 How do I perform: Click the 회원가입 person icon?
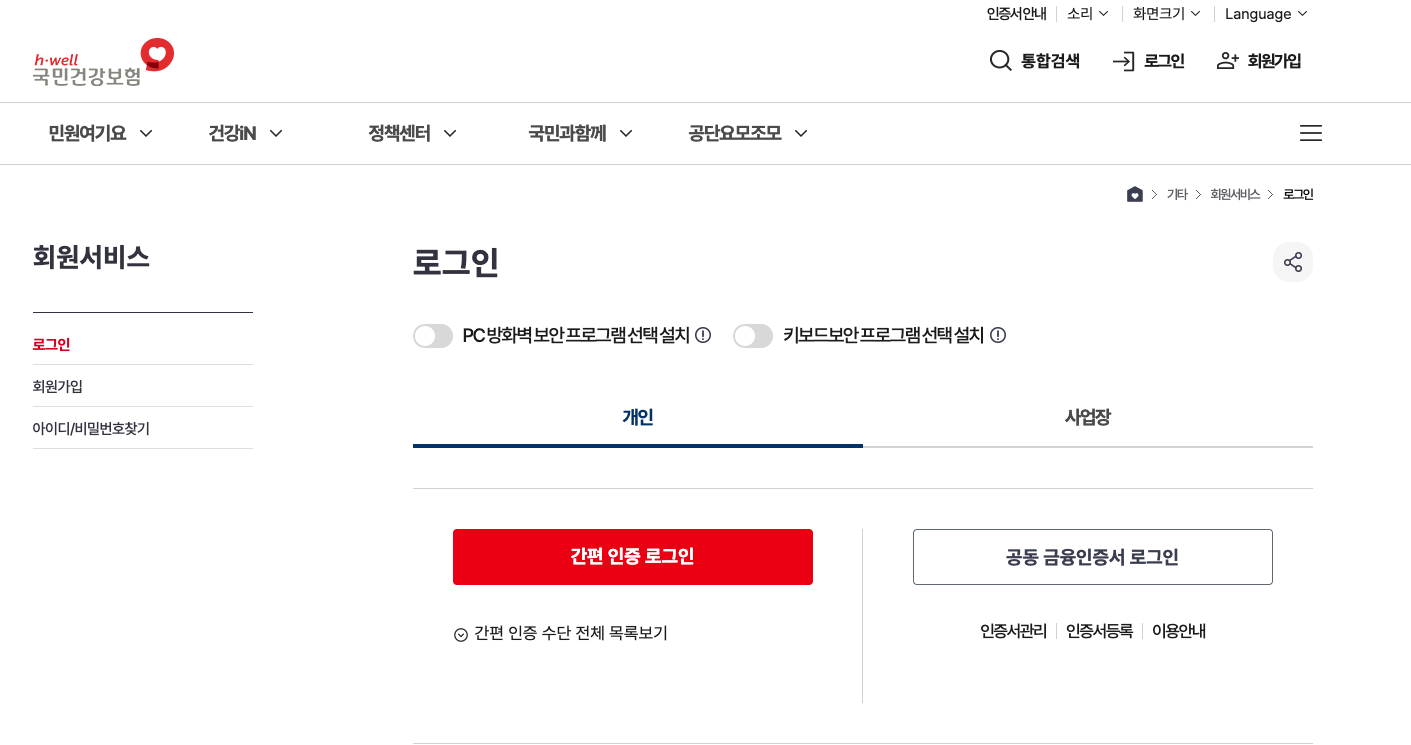tap(1227, 61)
